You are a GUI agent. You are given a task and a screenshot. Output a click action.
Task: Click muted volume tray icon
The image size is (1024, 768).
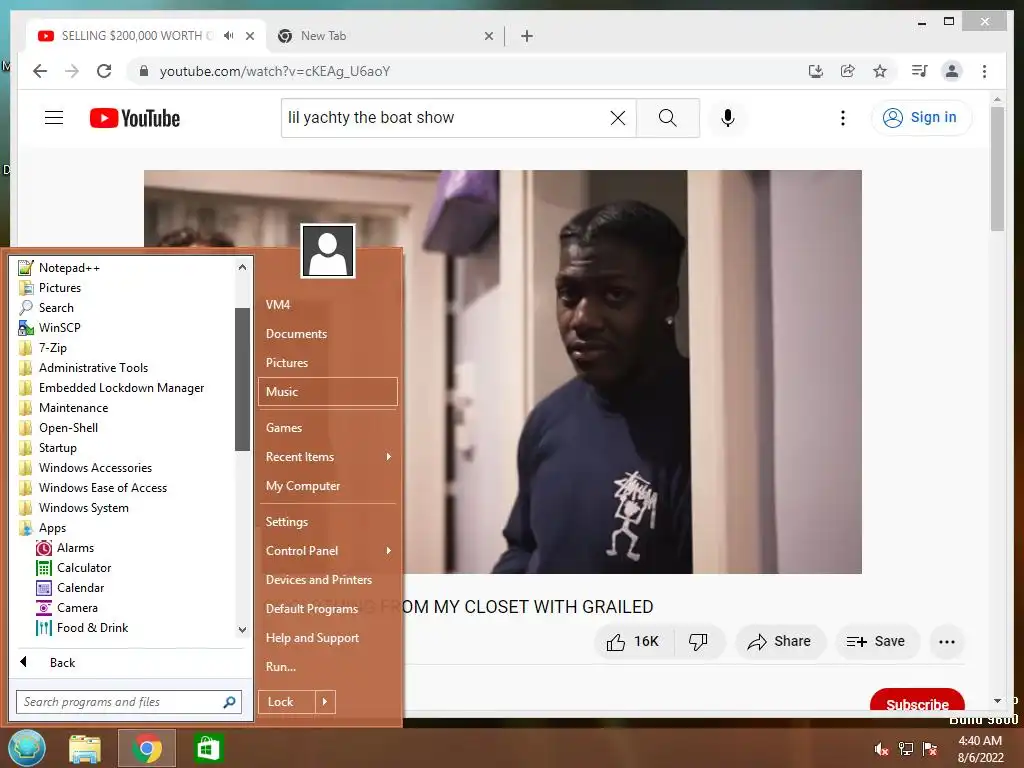click(x=882, y=749)
